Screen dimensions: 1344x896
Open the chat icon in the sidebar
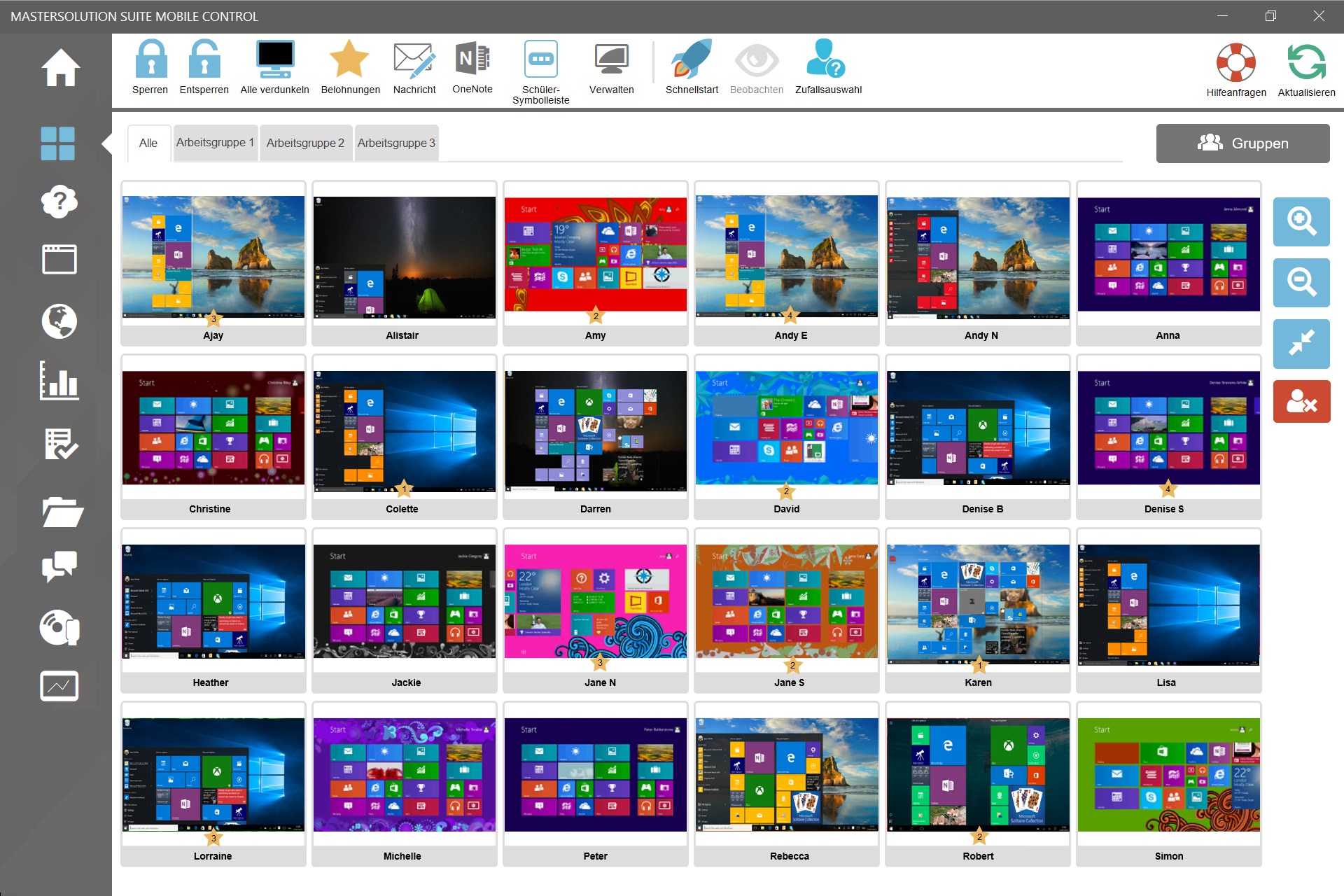59,566
